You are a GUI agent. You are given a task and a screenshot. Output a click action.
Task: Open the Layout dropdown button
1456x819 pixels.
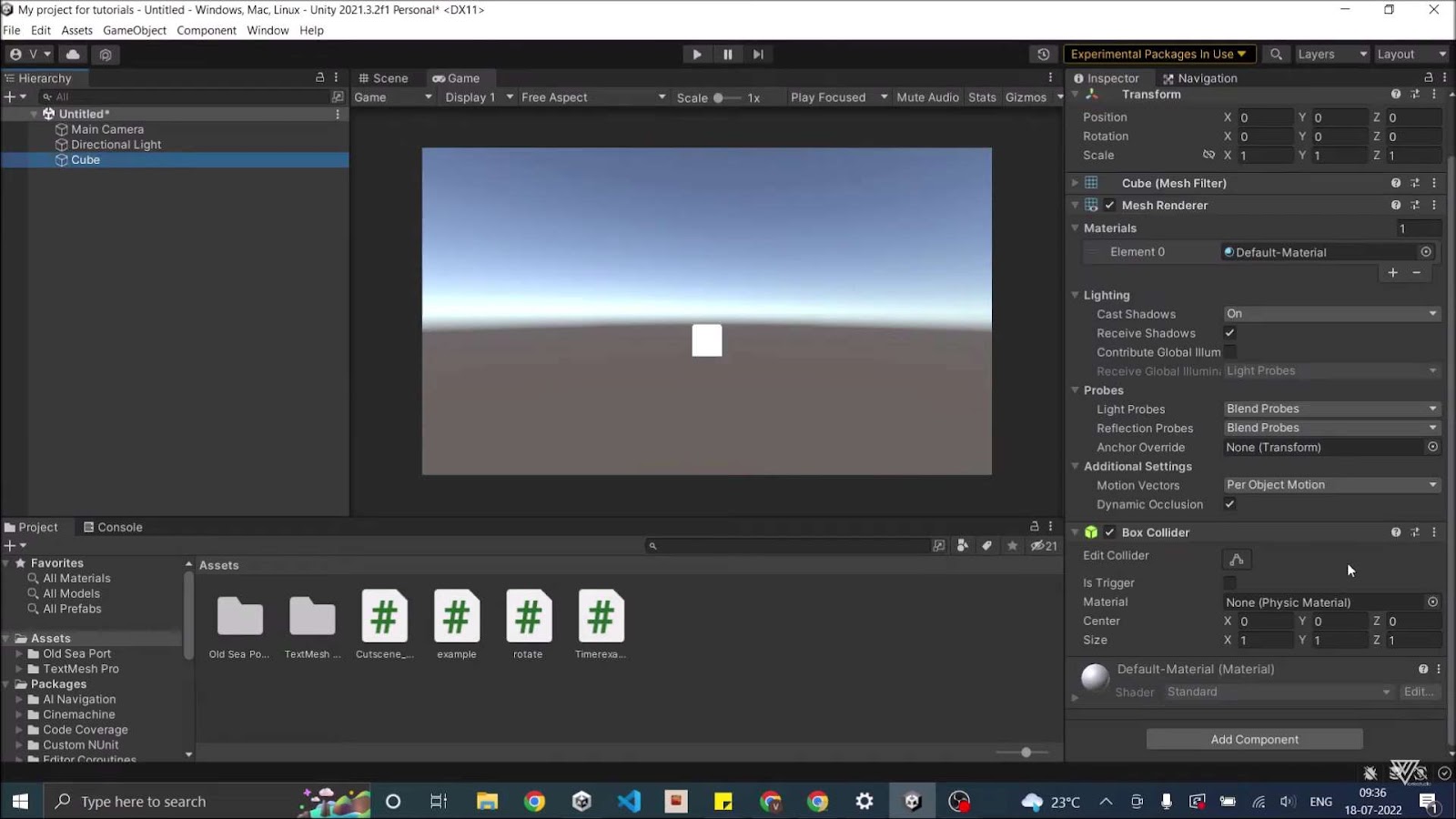[x=1410, y=55]
